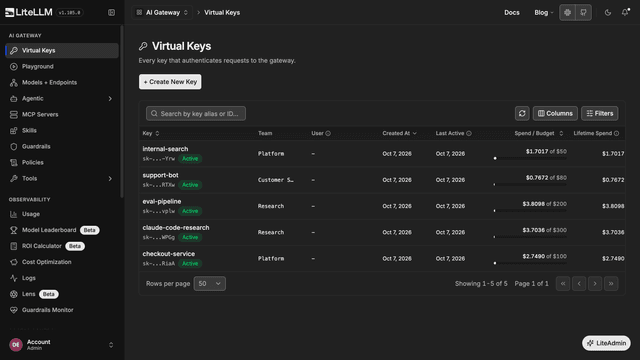
Task: Open the internal-search key
Action: pyautogui.click(x=165, y=149)
